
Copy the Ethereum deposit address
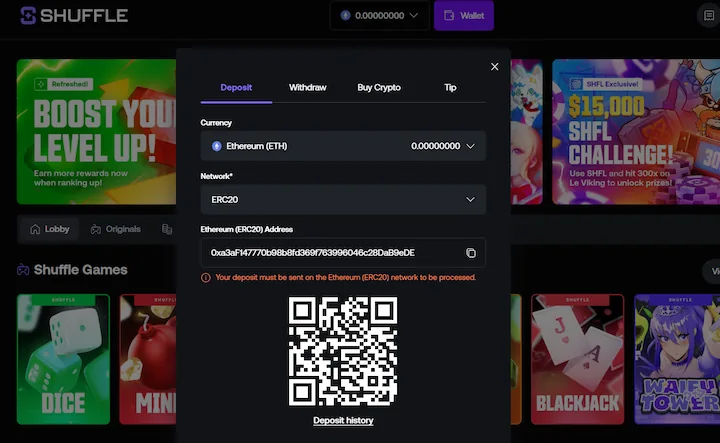(x=471, y=253)
